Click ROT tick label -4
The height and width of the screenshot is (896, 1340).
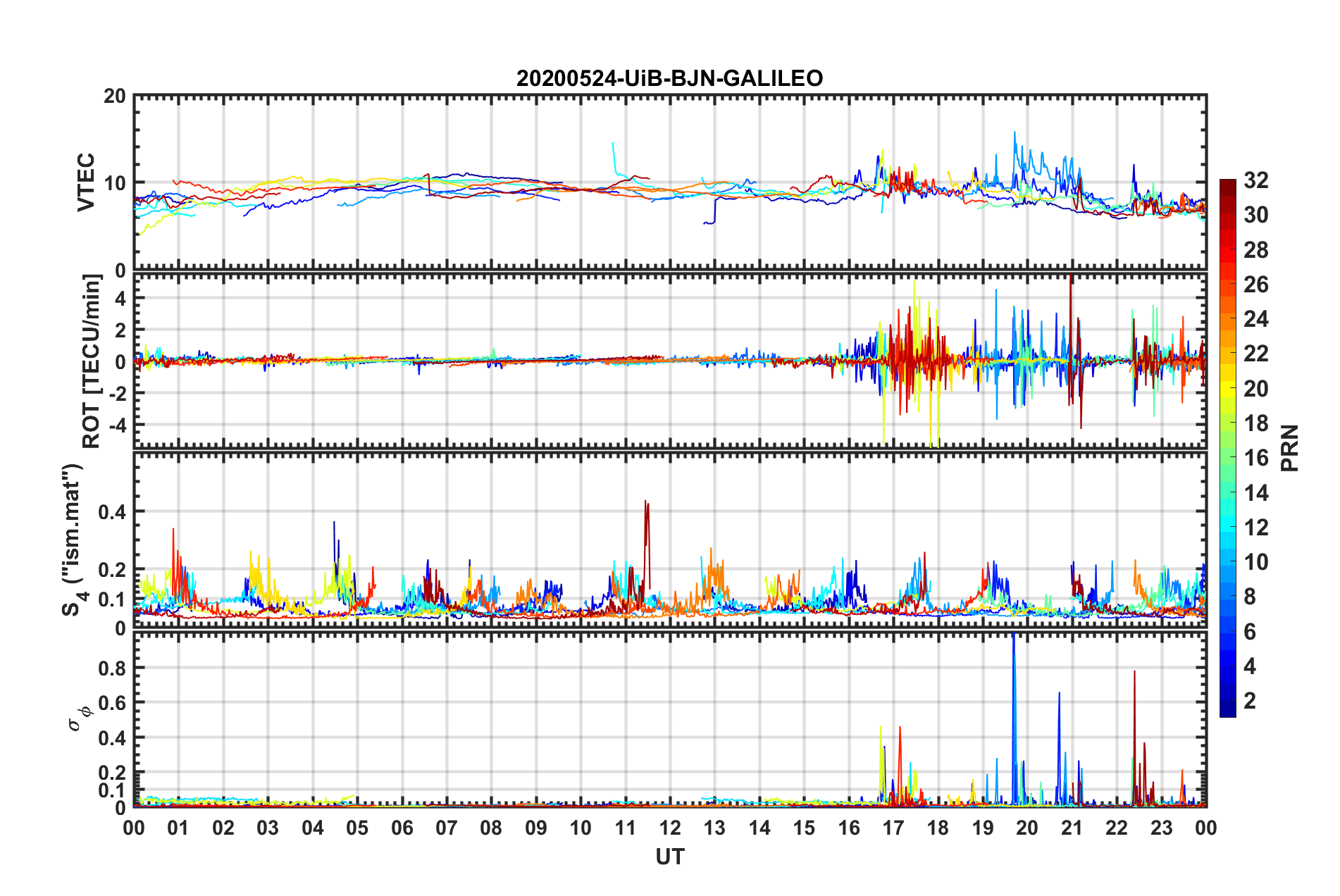point(117,425)
